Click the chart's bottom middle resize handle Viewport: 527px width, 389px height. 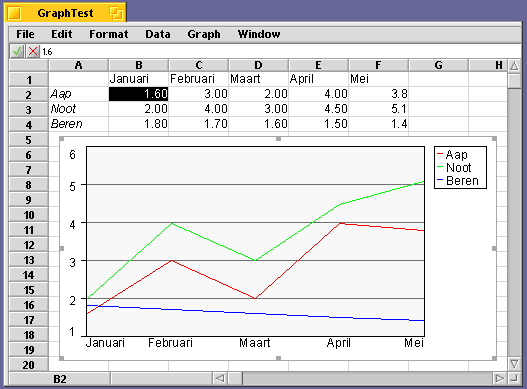[x=278, y=358]
